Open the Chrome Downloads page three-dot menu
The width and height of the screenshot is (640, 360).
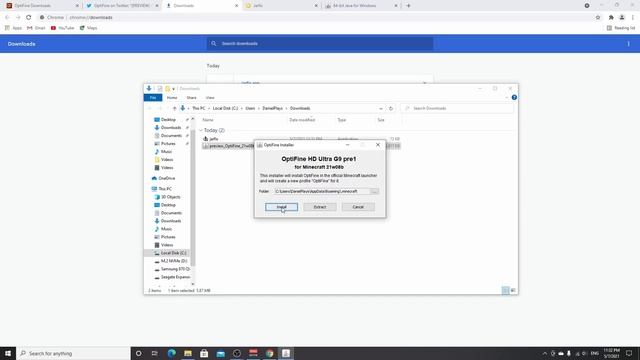point(629,44)
